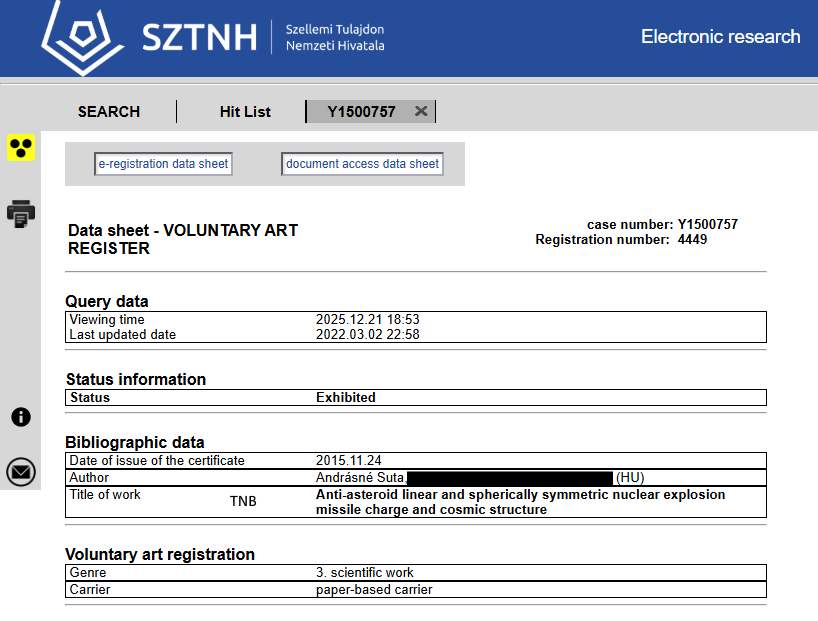This screenshot has height=621, width=818.
Task: Click the Exhibited status value
Action: pos(346,397)
